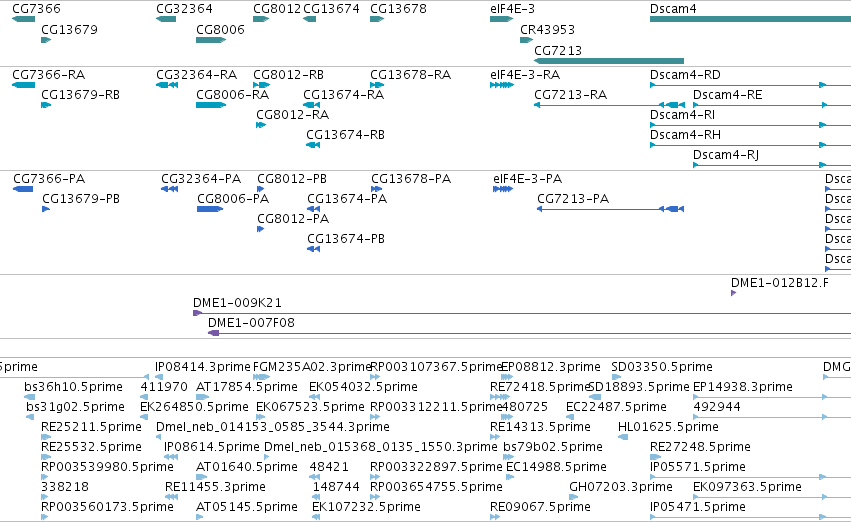Select transcript CG7213-RA
851x522 pixels.
coord(570,94)
